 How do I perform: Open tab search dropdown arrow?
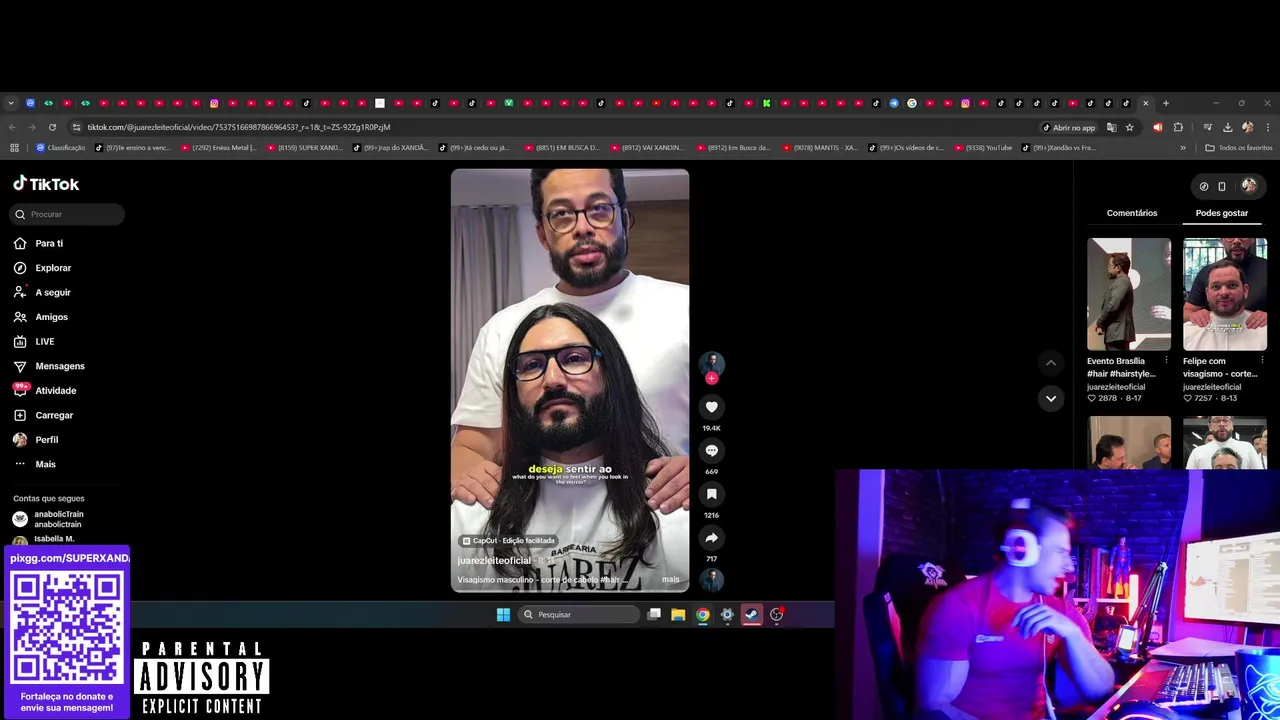(11, 103)
